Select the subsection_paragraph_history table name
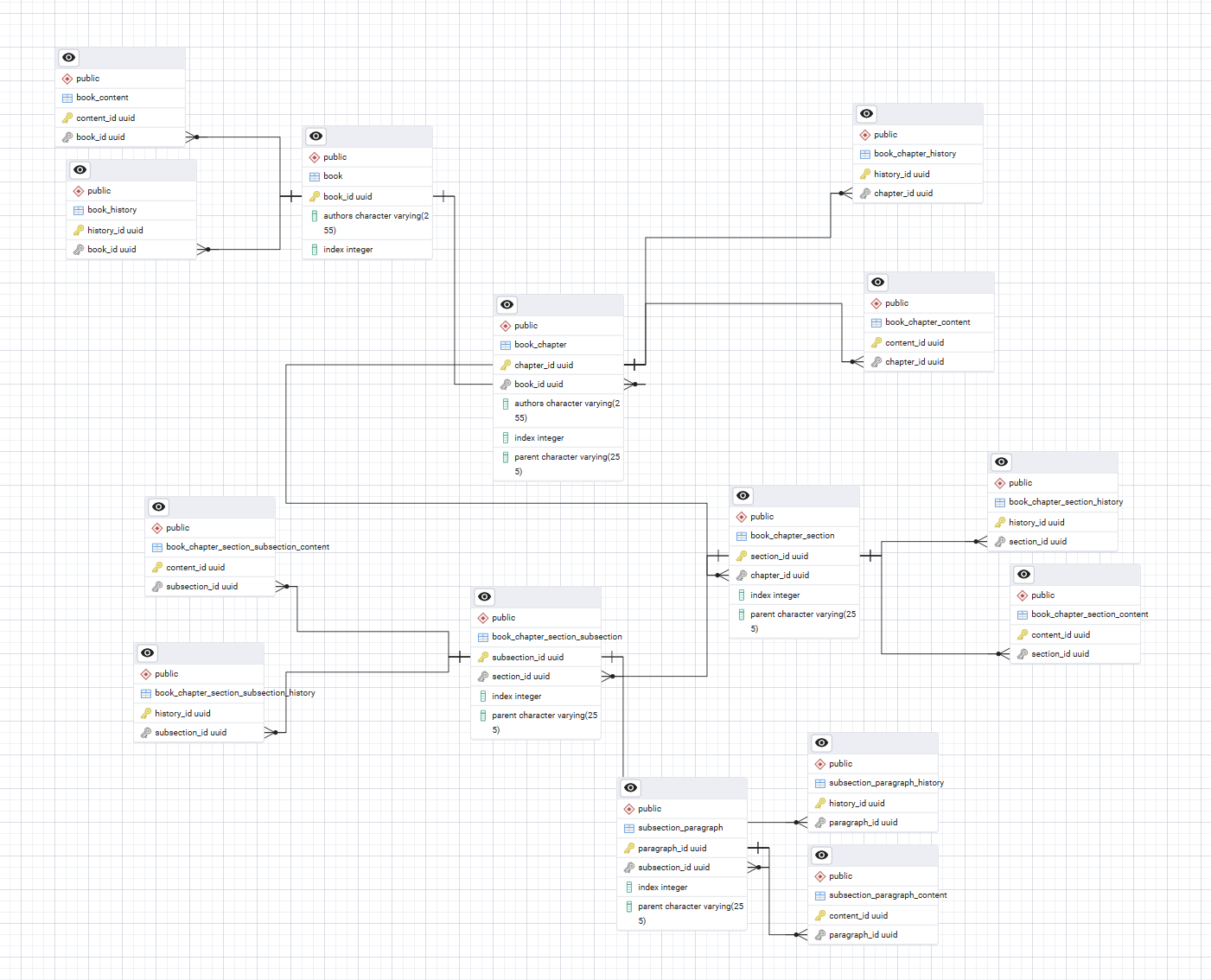Image resolution: width=1211 pixels, height=980 pixels. (886, 783)
